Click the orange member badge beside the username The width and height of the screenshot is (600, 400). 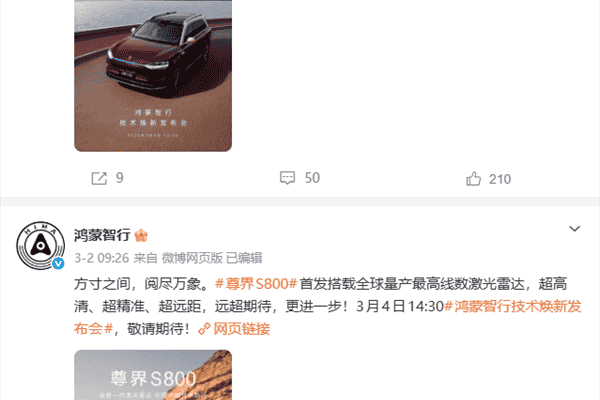[141, 235]
